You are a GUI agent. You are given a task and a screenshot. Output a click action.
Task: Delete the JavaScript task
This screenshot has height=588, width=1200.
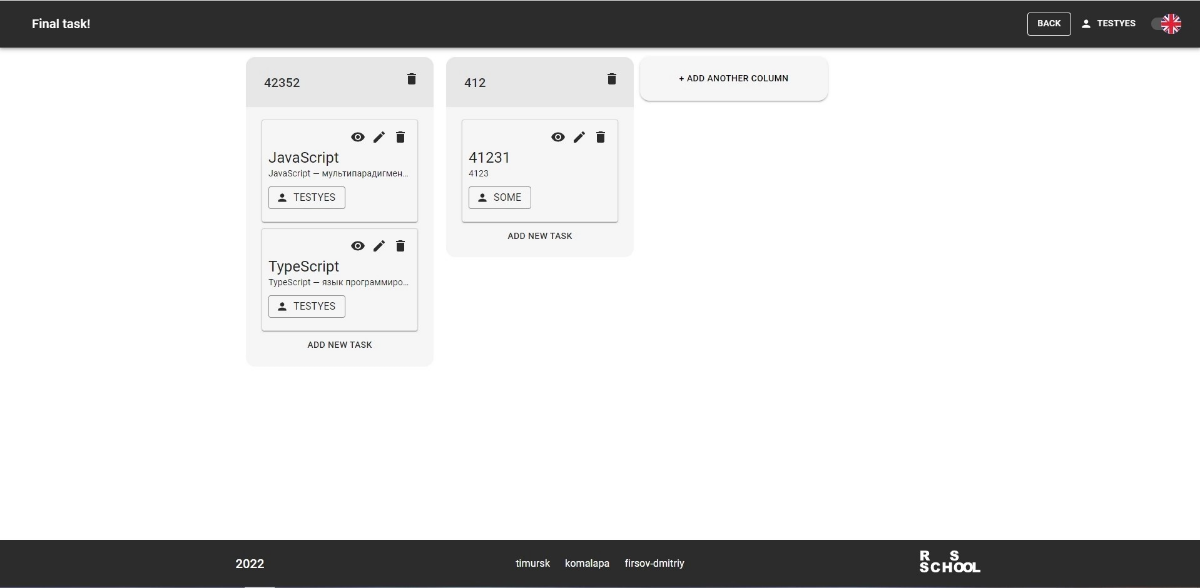click(401, 137)
